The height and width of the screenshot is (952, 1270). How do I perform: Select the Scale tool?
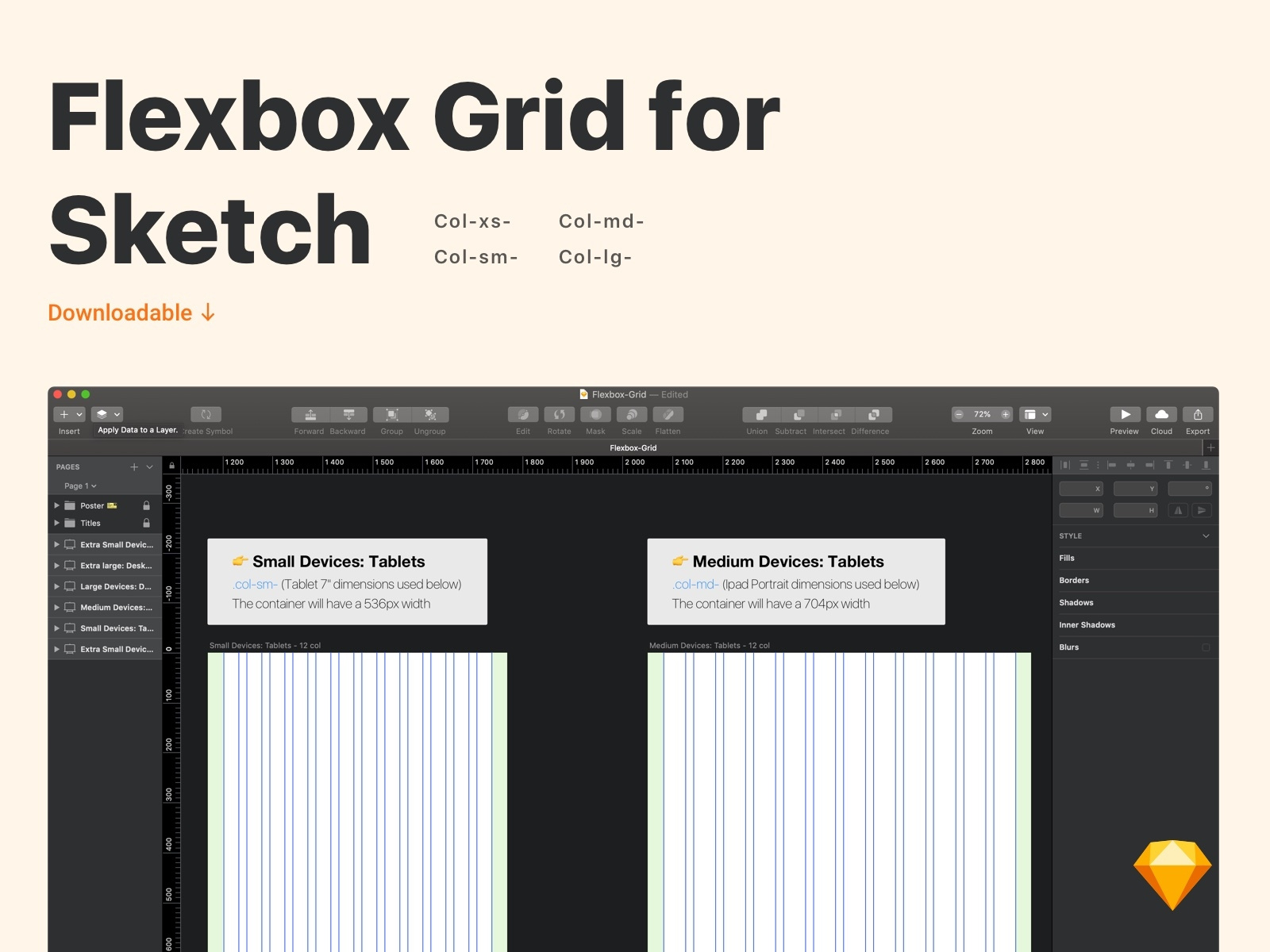pos(632,415)
